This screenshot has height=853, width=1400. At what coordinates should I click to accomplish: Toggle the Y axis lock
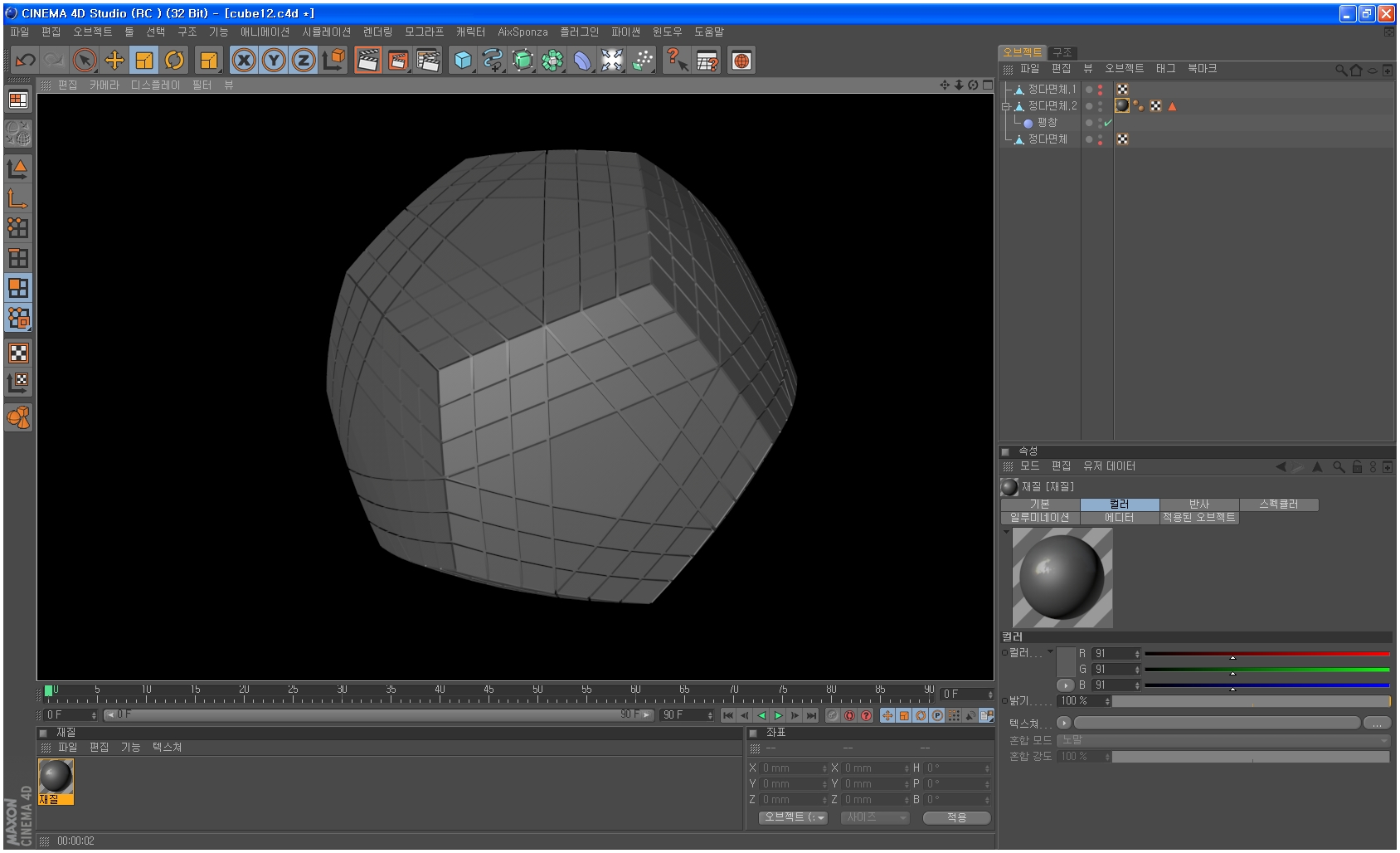point(274,60)
